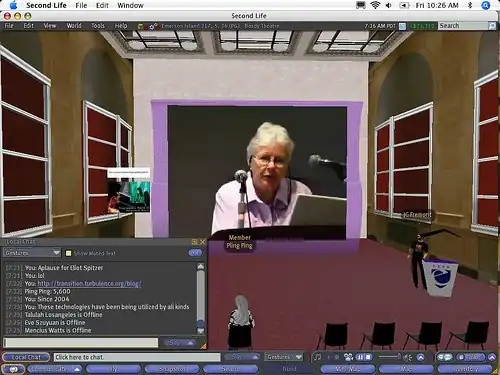
Task: Enable Show Muted Text checkbox
Action: (68, 253)
